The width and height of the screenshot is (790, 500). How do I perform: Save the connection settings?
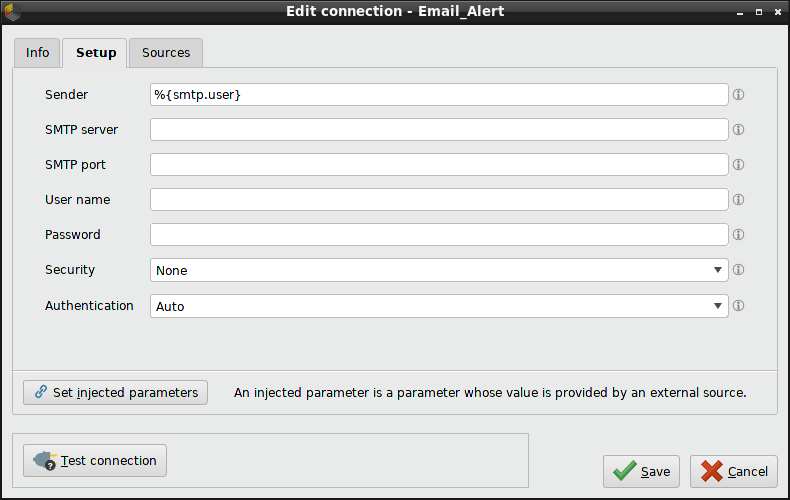(x=642, y=472)
